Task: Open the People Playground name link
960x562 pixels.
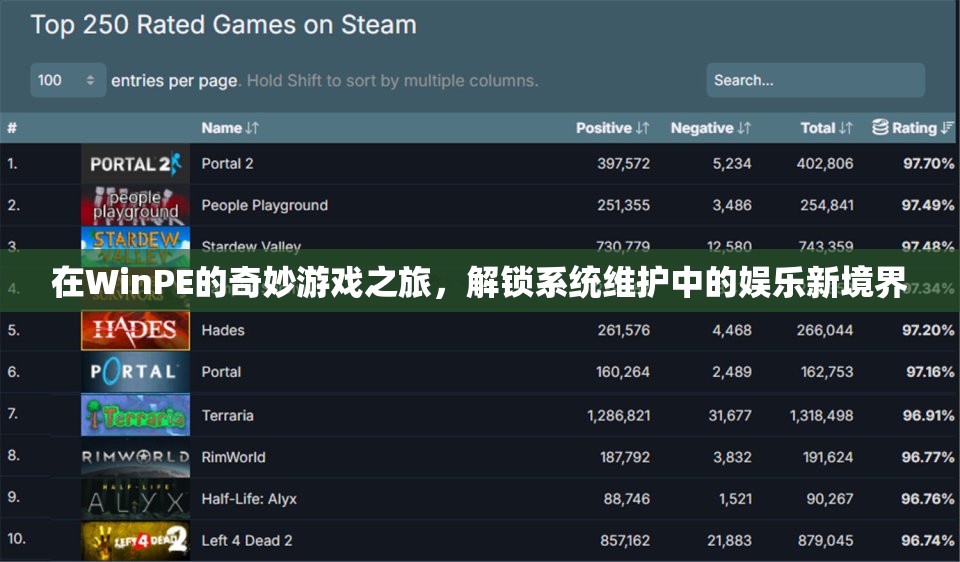Action: [x=264, y=205]
